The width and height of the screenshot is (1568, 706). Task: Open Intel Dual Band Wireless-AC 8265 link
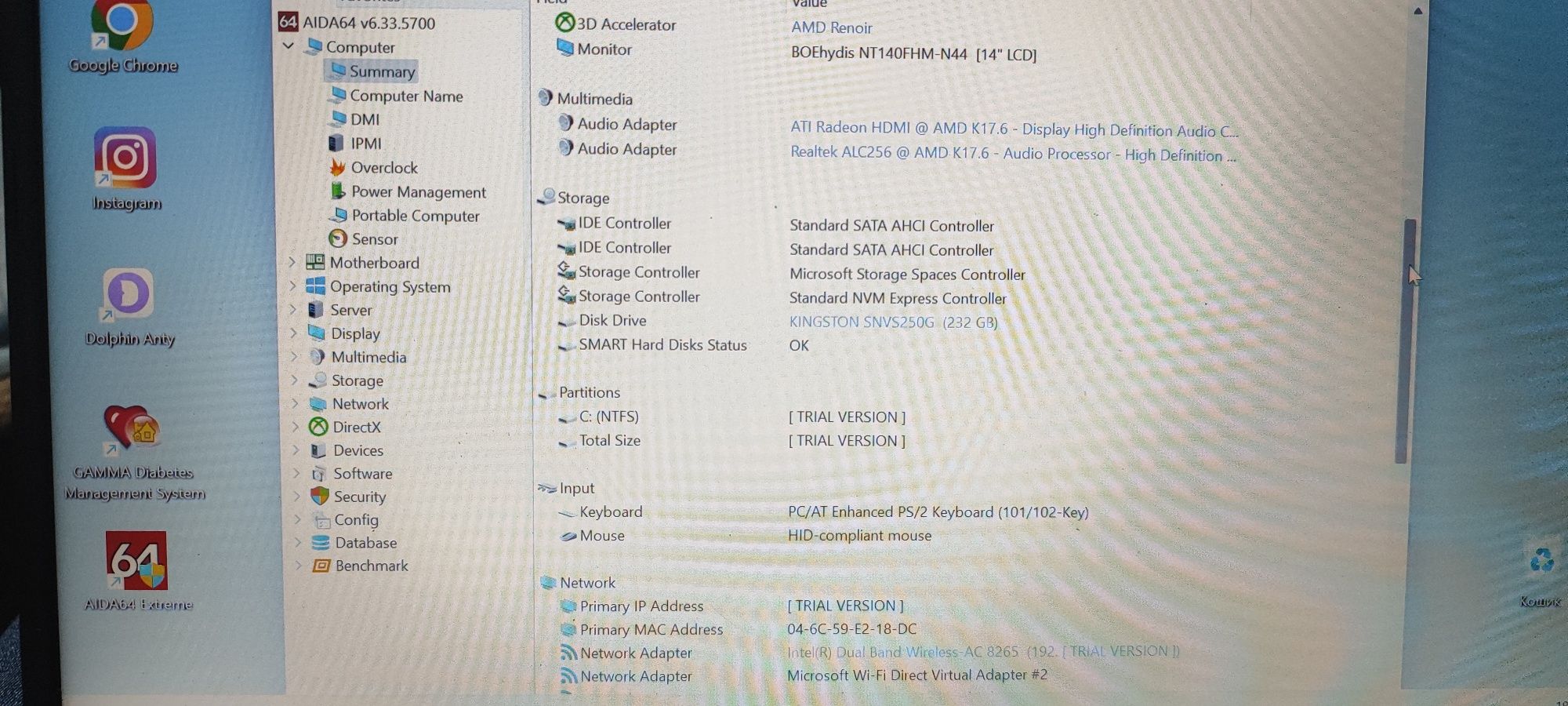983,652
